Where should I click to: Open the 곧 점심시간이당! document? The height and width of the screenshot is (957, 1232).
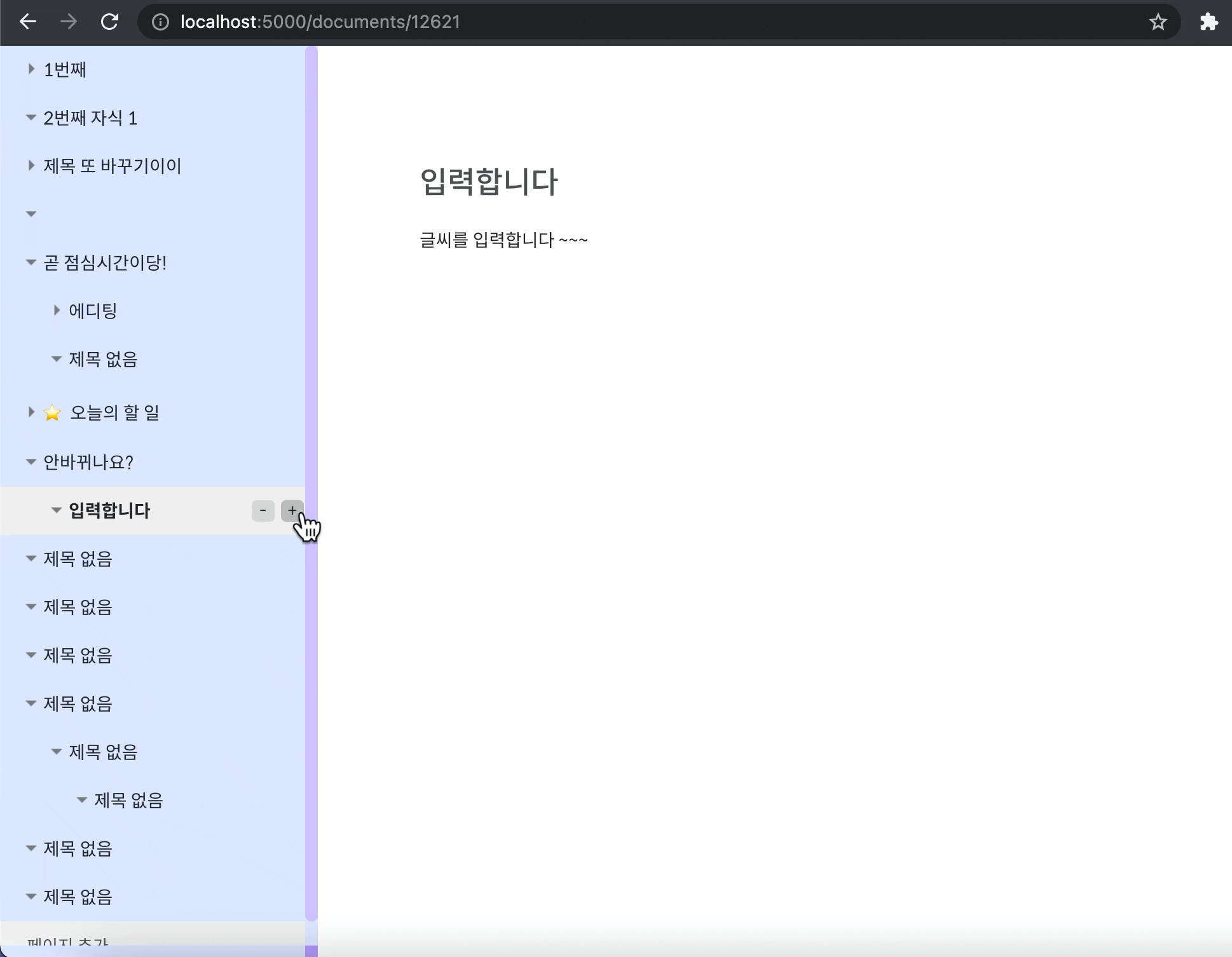pyautogui.click(x=105, y=263)
